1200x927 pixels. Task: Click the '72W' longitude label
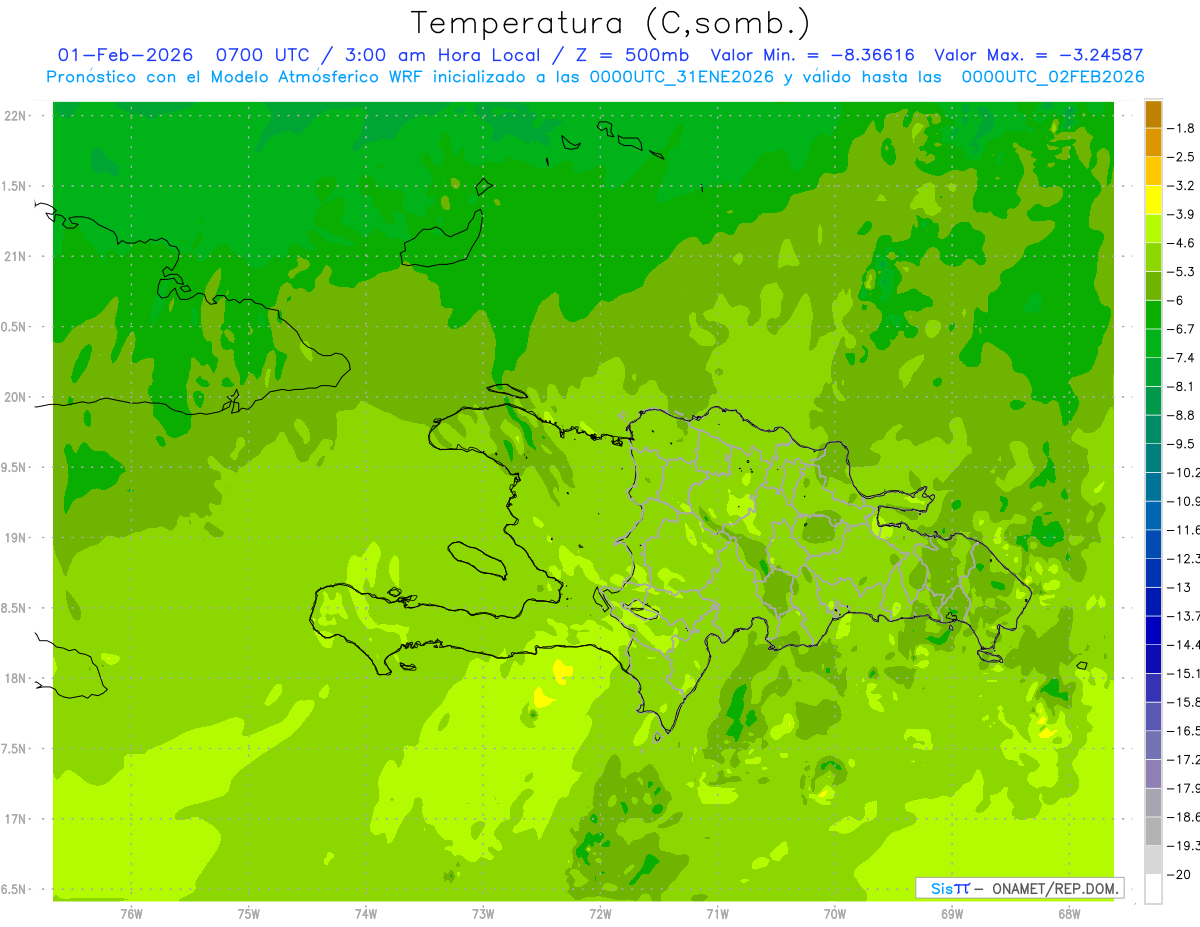[600, 914]
